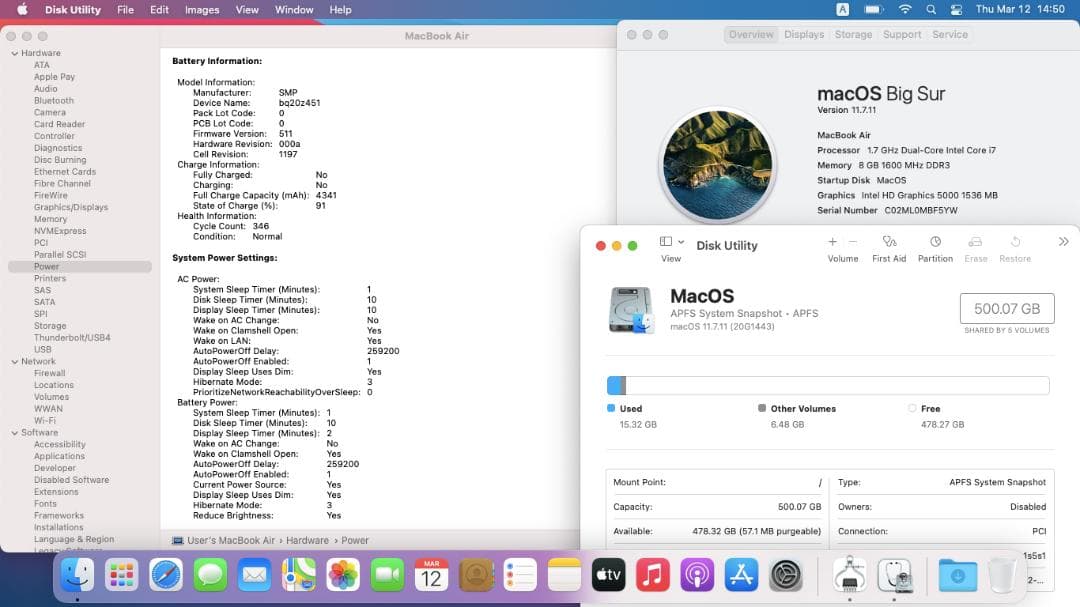Open Support tab in About window
Image resolution: width=1080 pixels, height=607 pixels.
tap(902, 34)
